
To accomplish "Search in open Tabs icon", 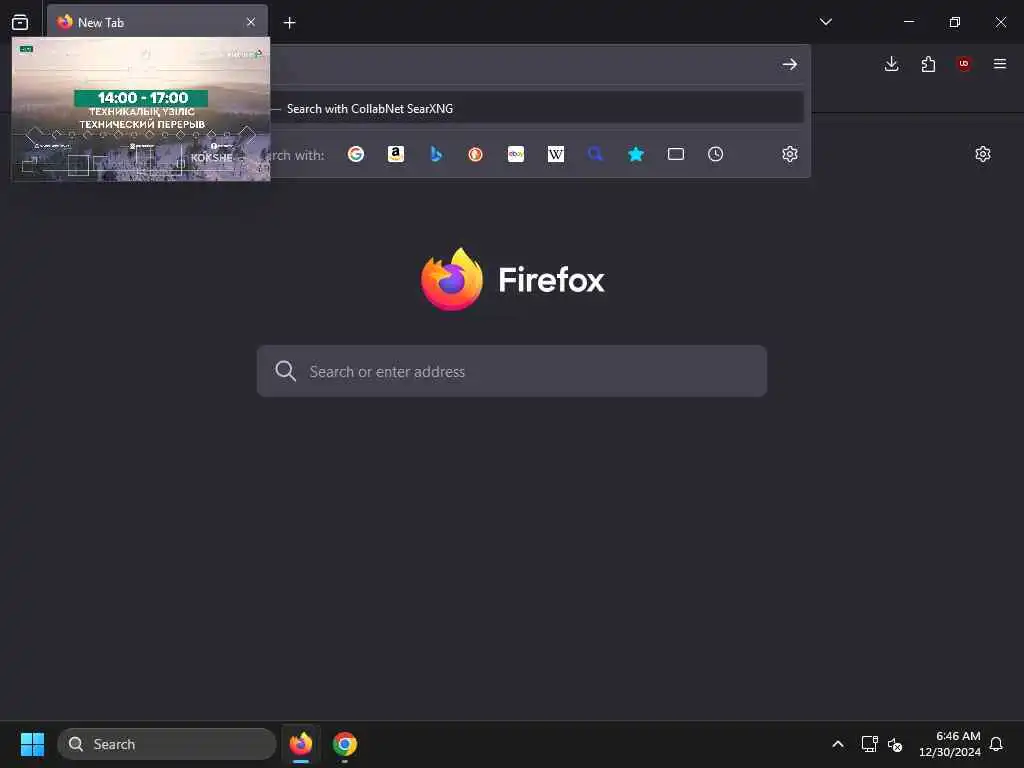I will pos(676,154).
